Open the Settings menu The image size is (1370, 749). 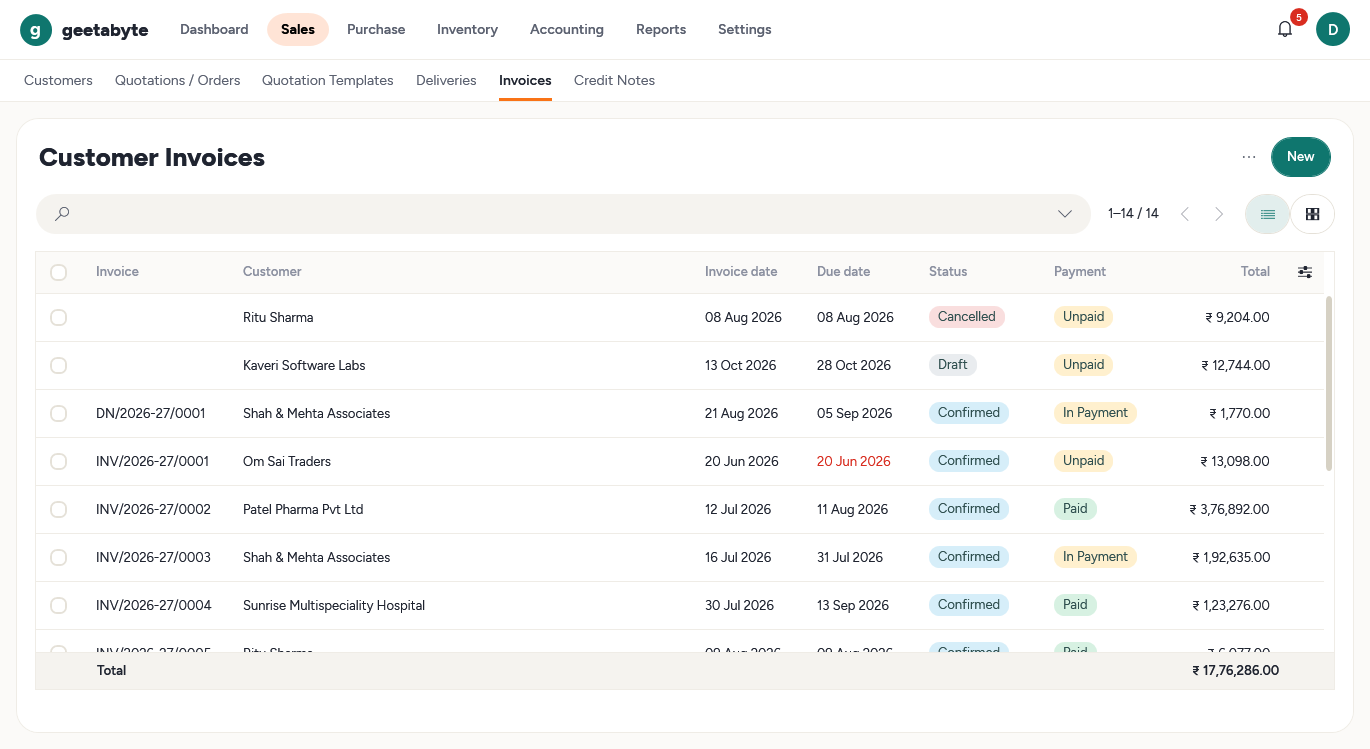click(745, 30)
